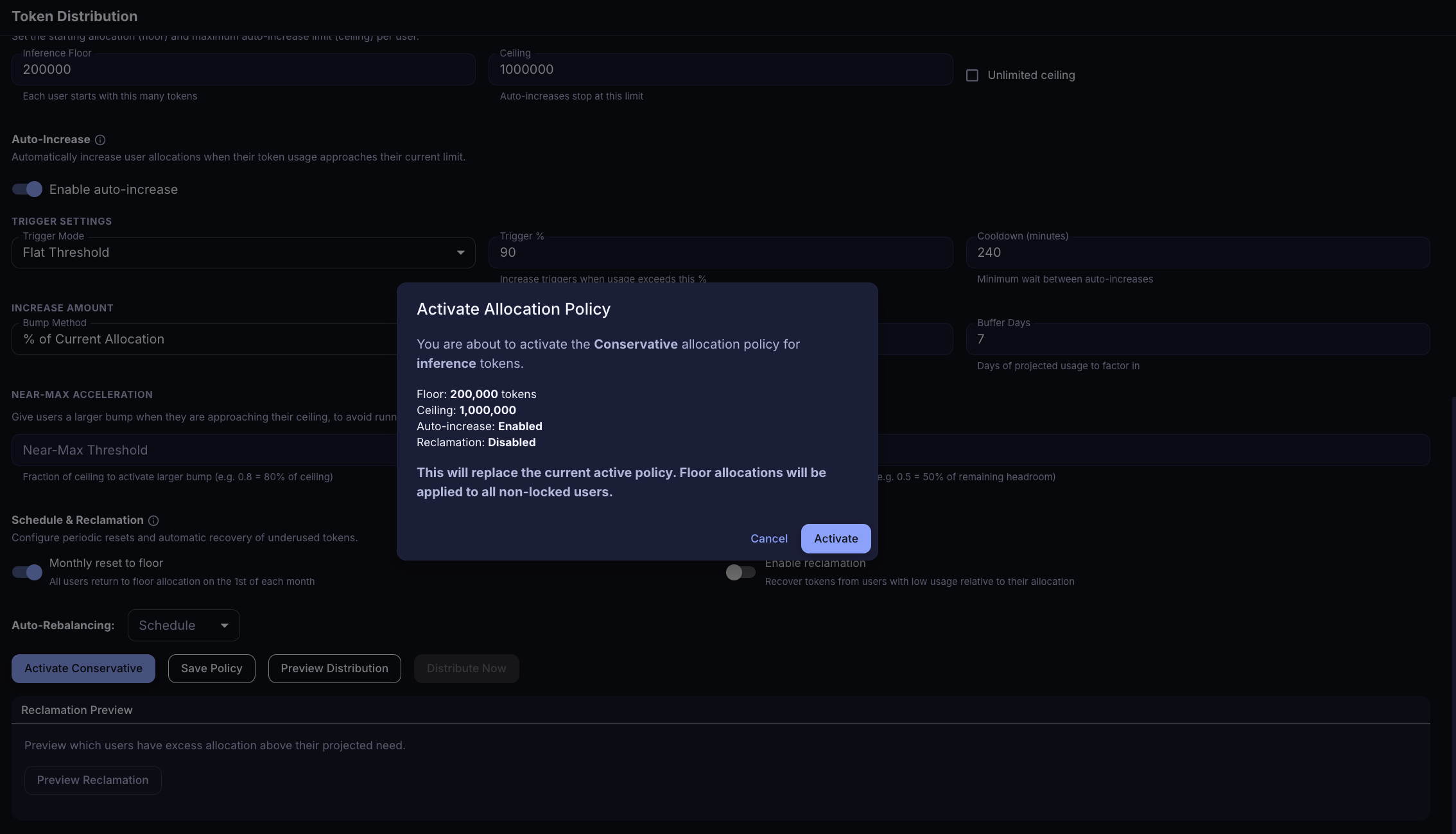Click the Schedule & Reclamation info icon

153,521
